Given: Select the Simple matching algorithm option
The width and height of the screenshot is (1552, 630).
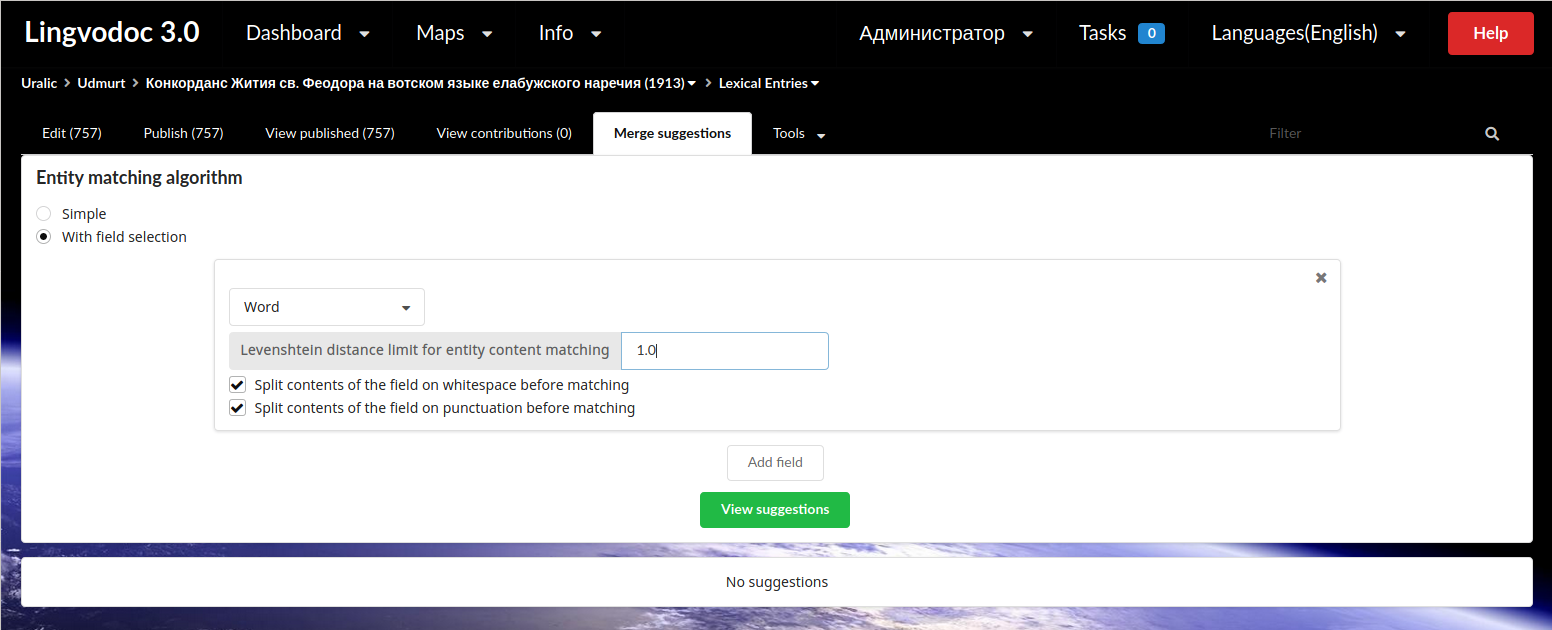Looking at the screenshot, I should 43,213.
